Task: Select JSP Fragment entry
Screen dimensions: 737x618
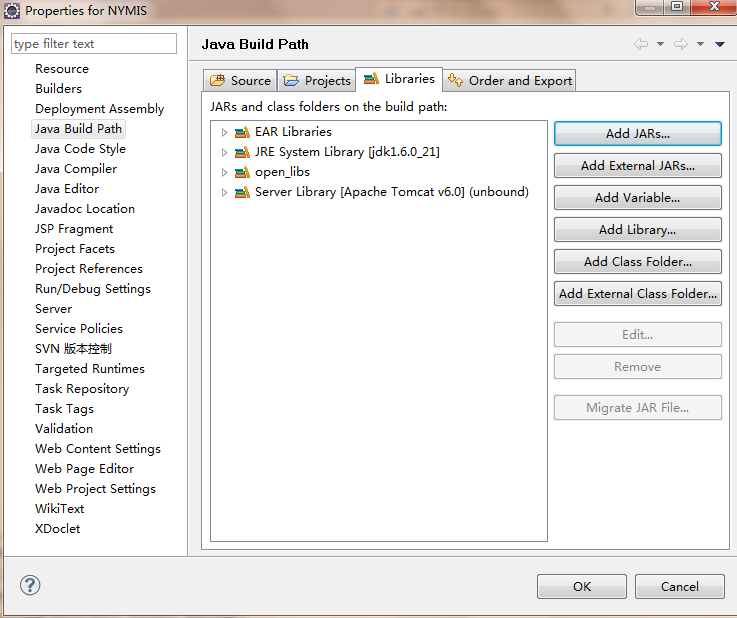Action: 74,229
